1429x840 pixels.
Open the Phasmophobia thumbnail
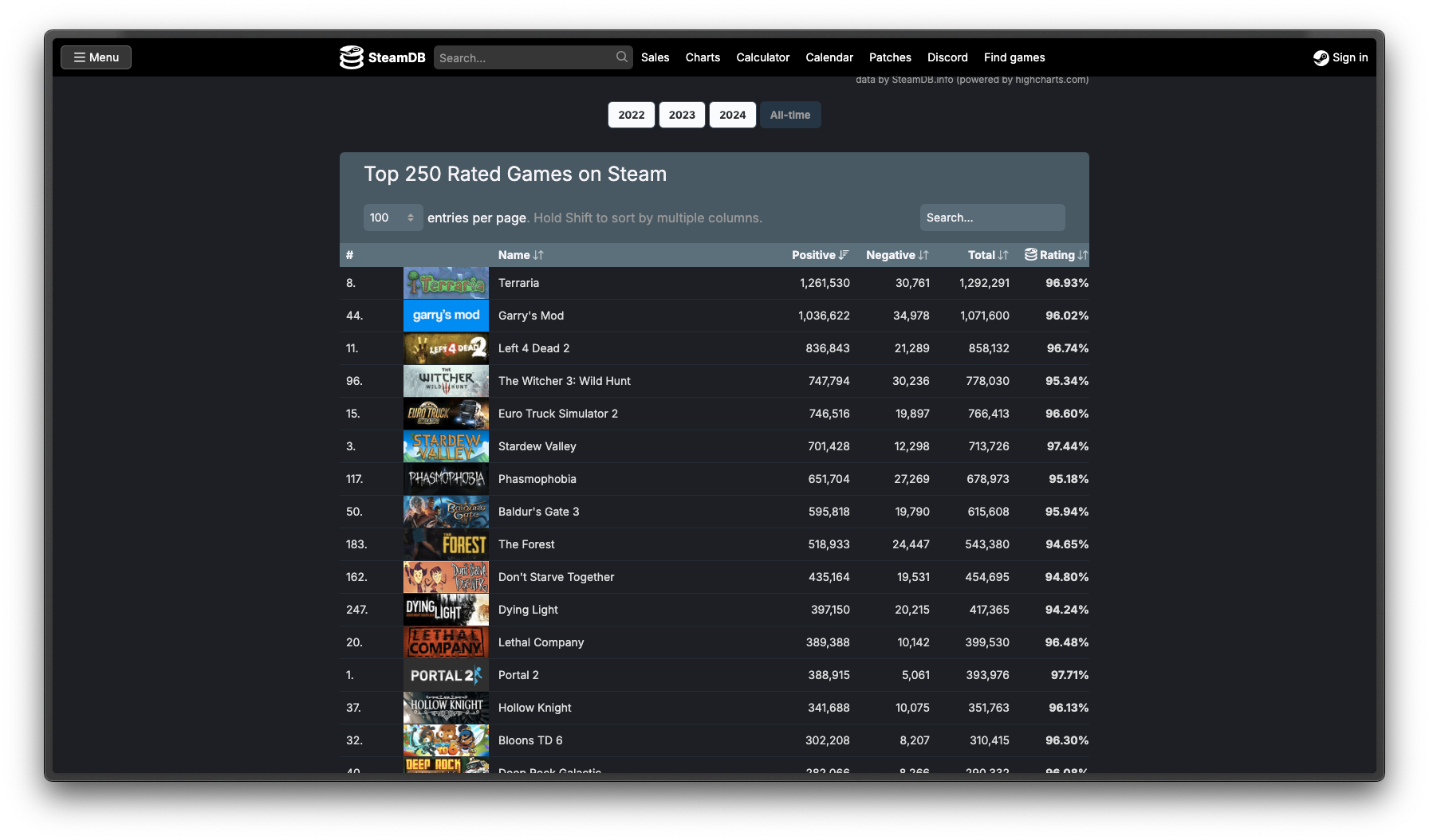point(446,479)
